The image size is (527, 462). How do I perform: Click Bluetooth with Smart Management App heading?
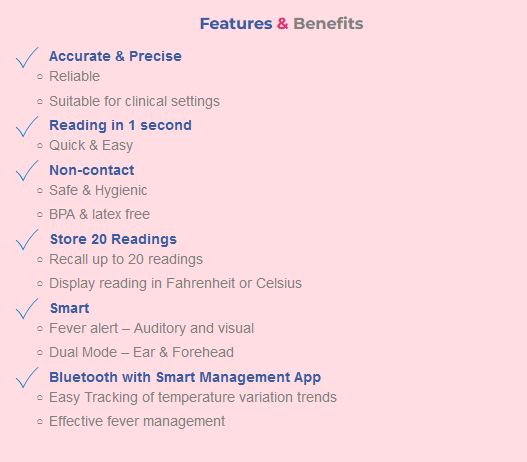[185, 377]
